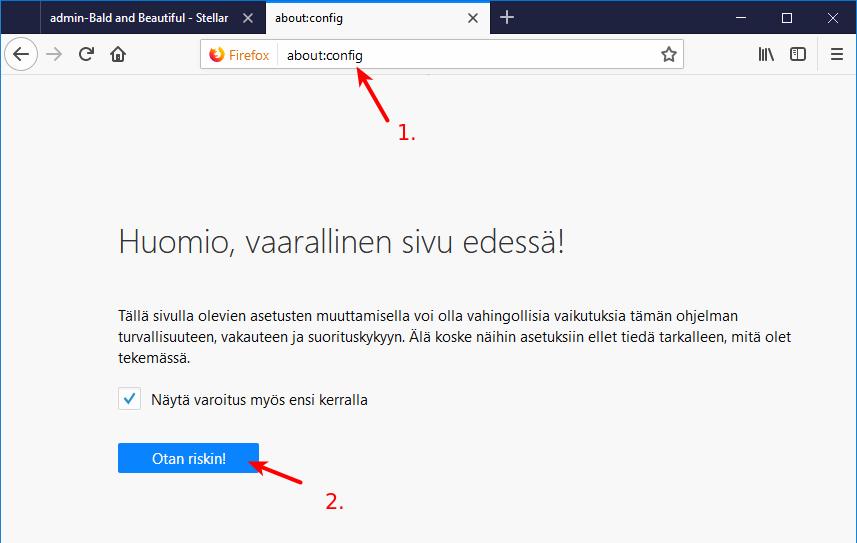The image size is (857, 543).
Task: Minimize the Firefox window
Action: click(741, 17)
